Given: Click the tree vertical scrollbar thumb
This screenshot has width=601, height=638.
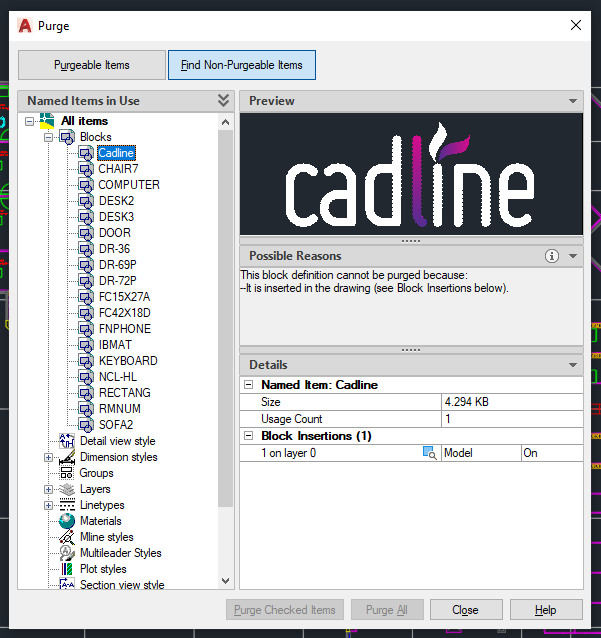Looking at the screenshot, I should [x=225, y=318].
